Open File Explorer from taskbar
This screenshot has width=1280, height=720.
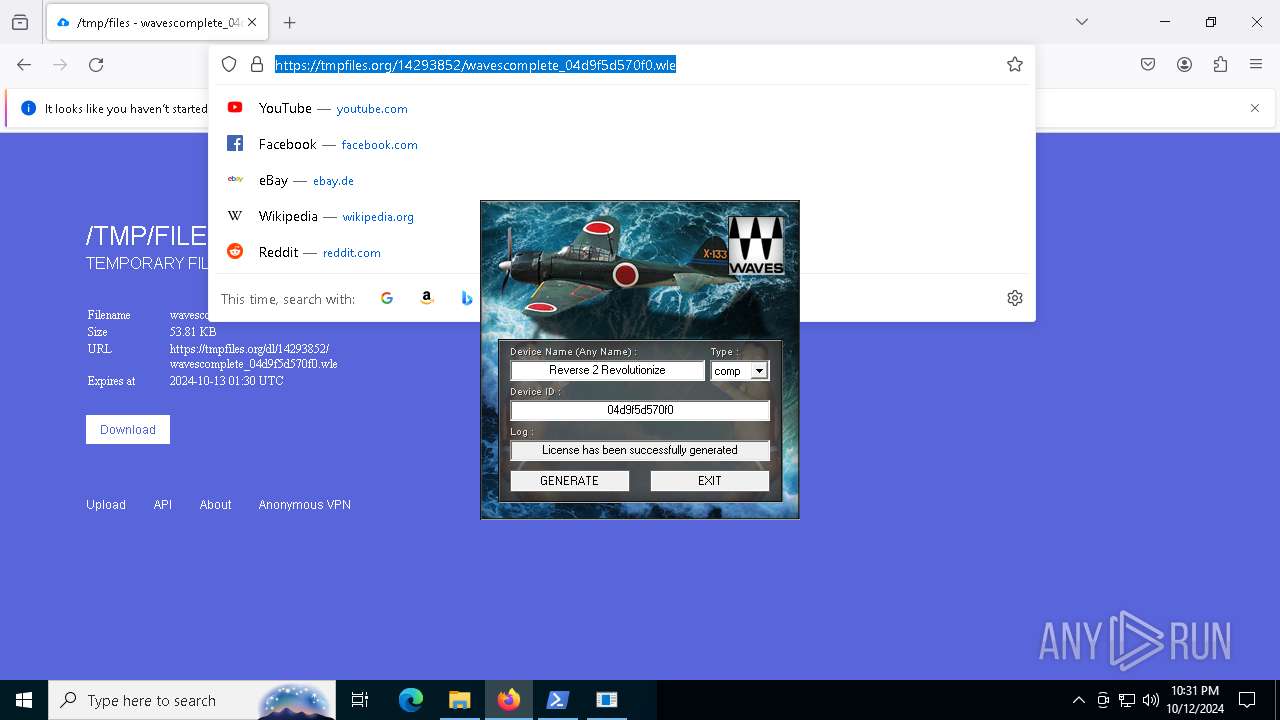460,700
